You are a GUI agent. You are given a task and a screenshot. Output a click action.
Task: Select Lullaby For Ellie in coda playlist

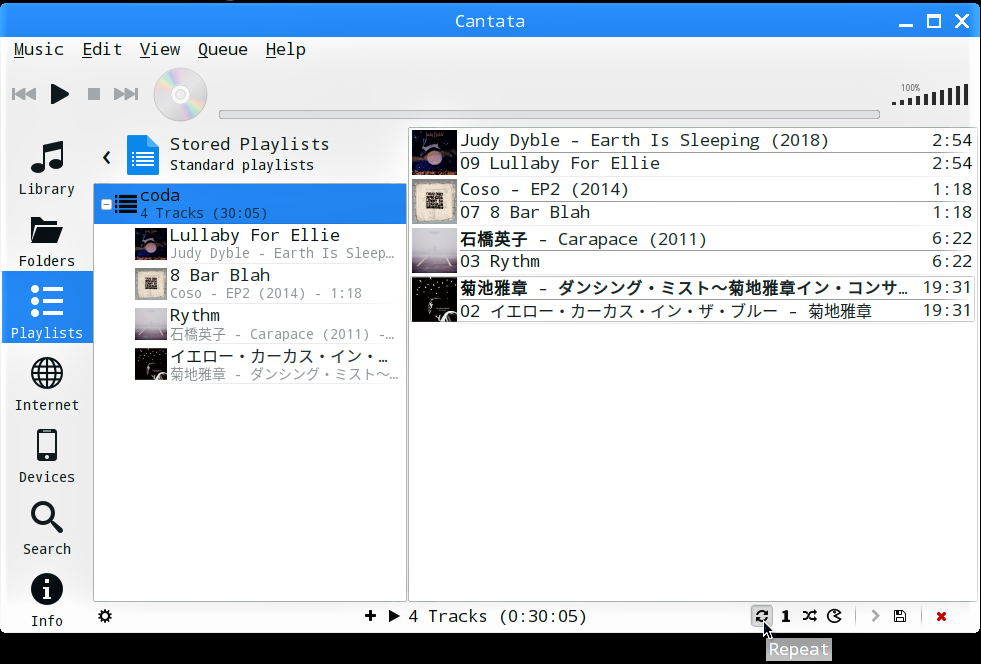270,243
